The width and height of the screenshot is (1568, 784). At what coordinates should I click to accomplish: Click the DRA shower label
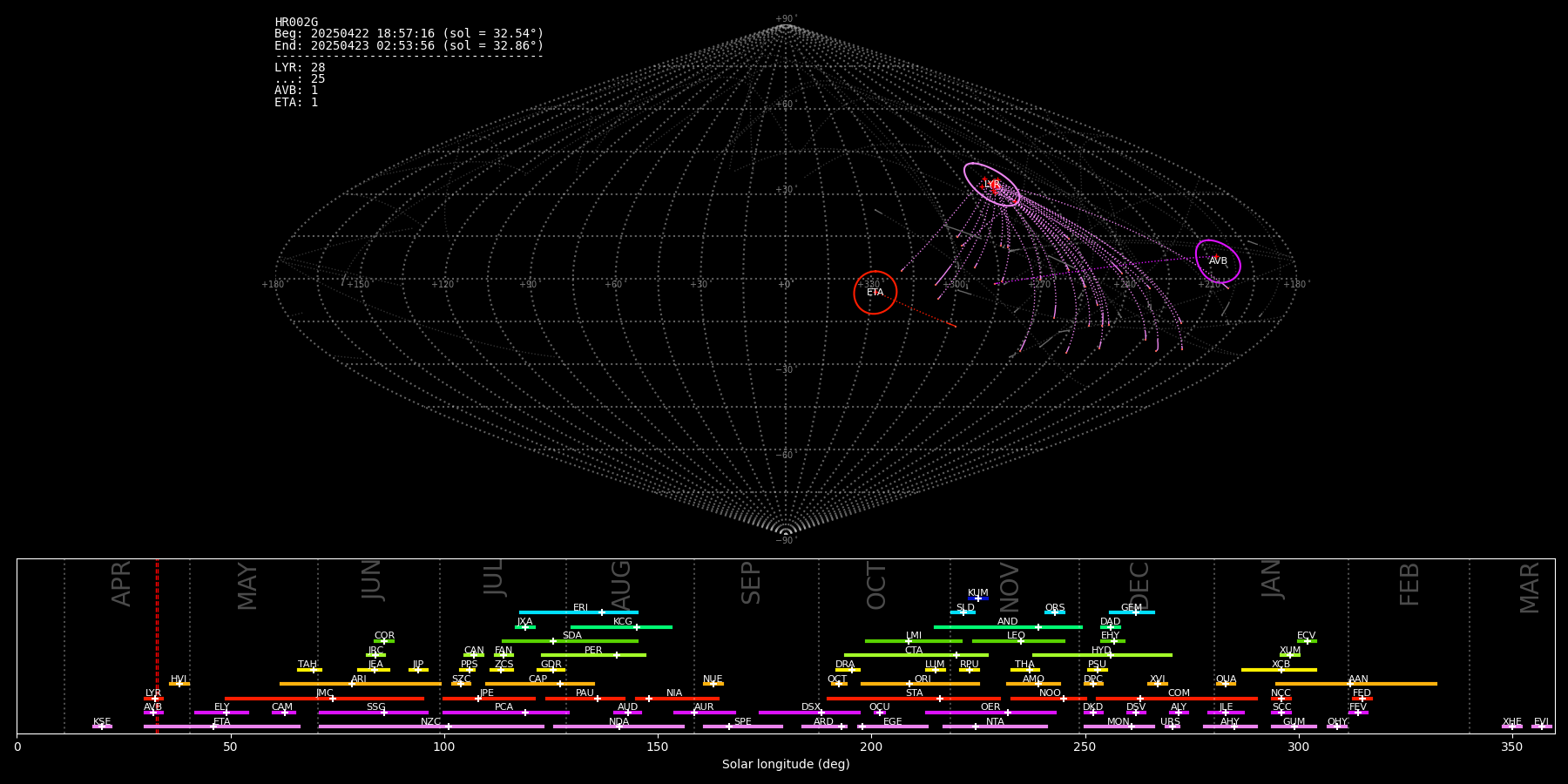pos(845,665)
